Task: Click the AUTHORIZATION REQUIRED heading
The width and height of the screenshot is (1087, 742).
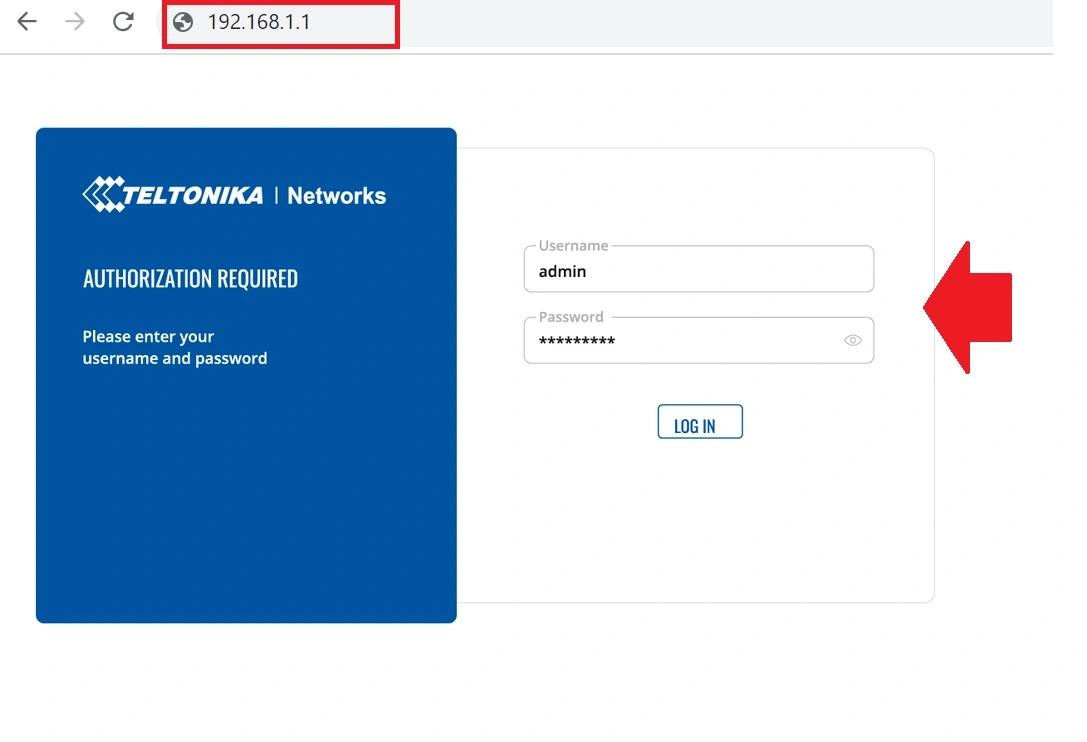Action: (x=190, y=279)
